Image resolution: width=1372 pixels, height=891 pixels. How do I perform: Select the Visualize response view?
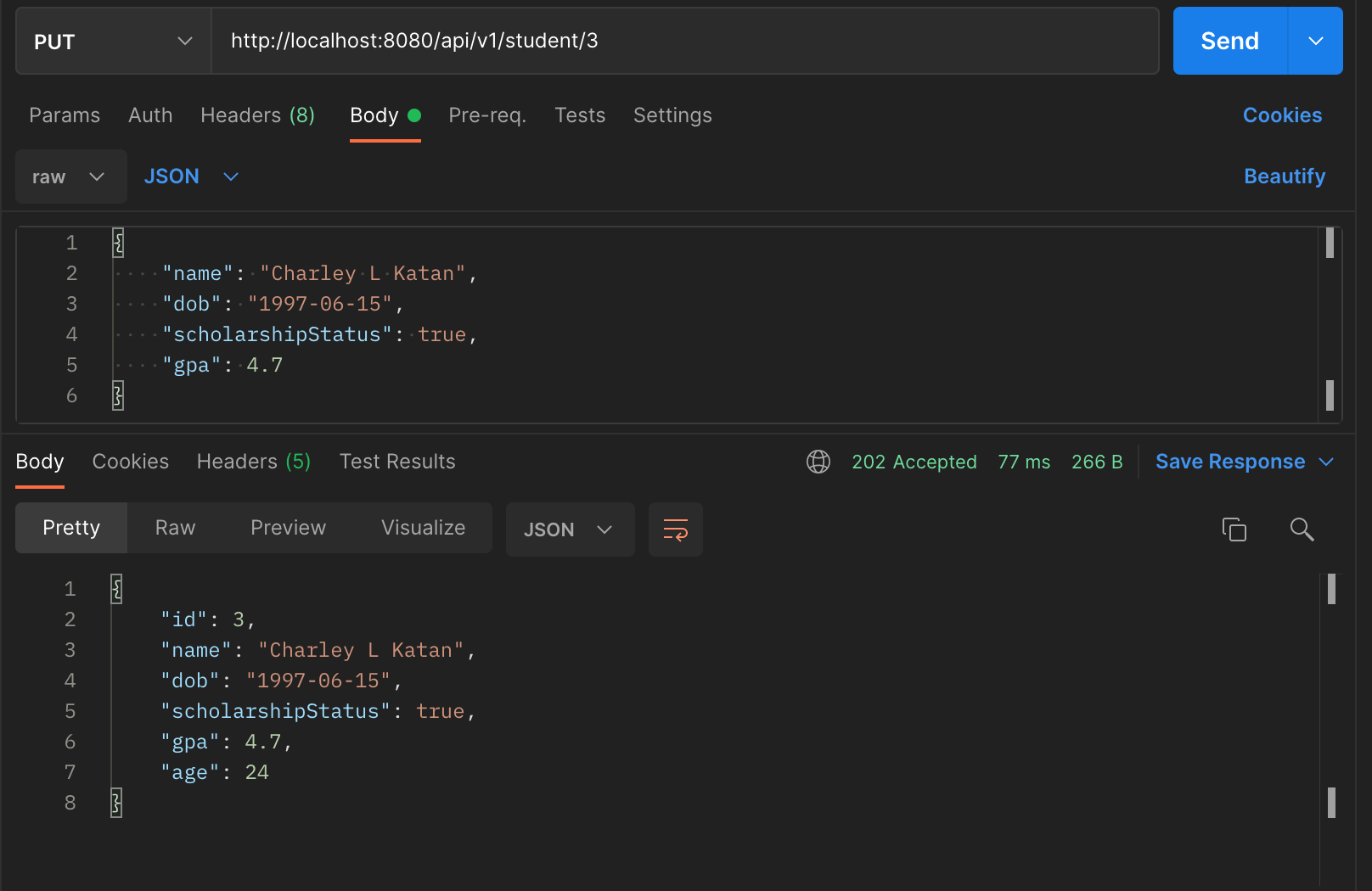coord(423,527)
